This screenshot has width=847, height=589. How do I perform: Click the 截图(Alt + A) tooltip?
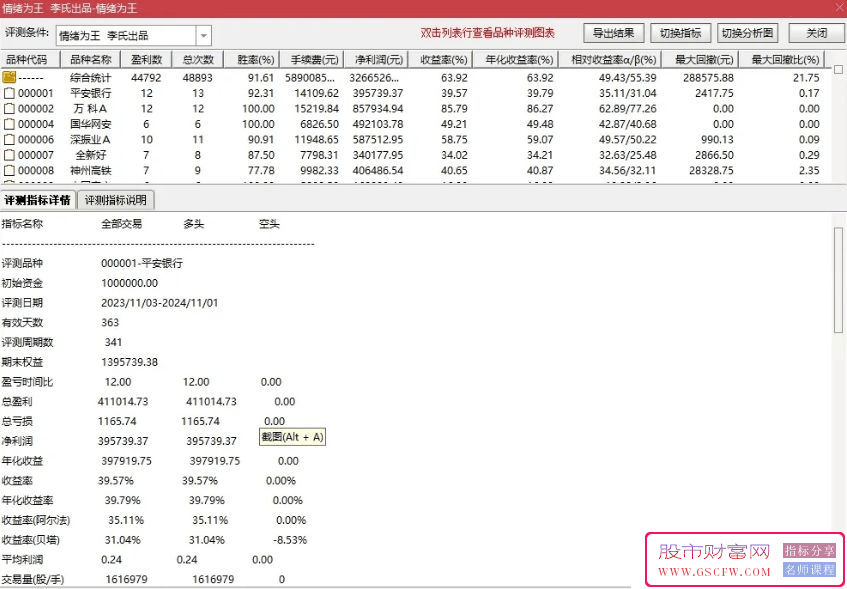[293, 437]
